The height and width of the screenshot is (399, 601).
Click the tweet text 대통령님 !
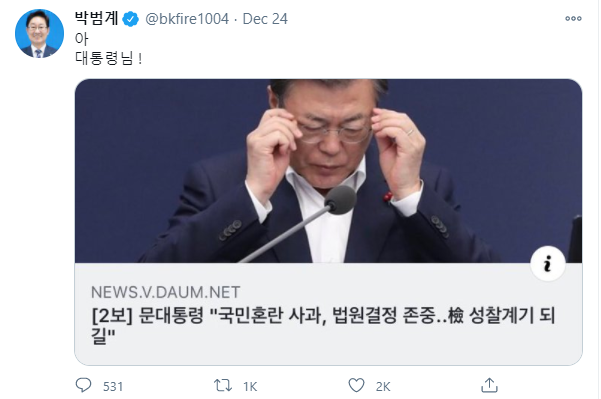(x=108, y=58)
